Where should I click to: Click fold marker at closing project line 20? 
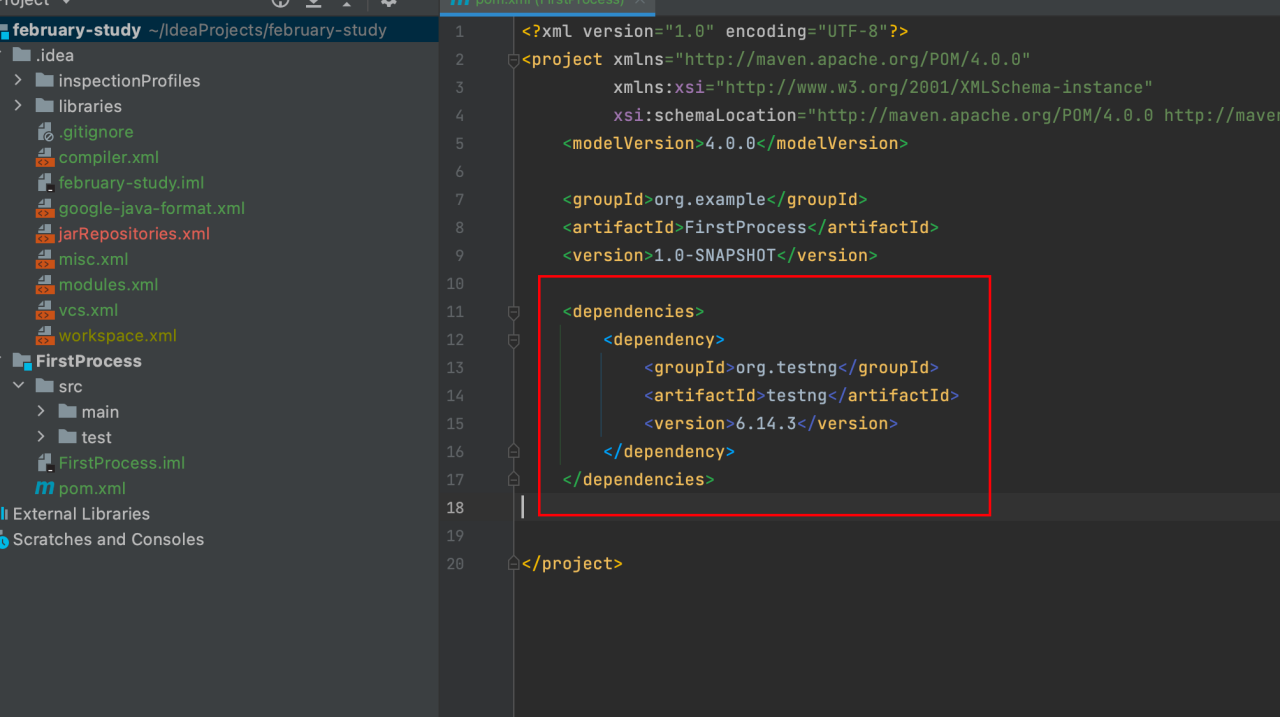tap(514, 564)
